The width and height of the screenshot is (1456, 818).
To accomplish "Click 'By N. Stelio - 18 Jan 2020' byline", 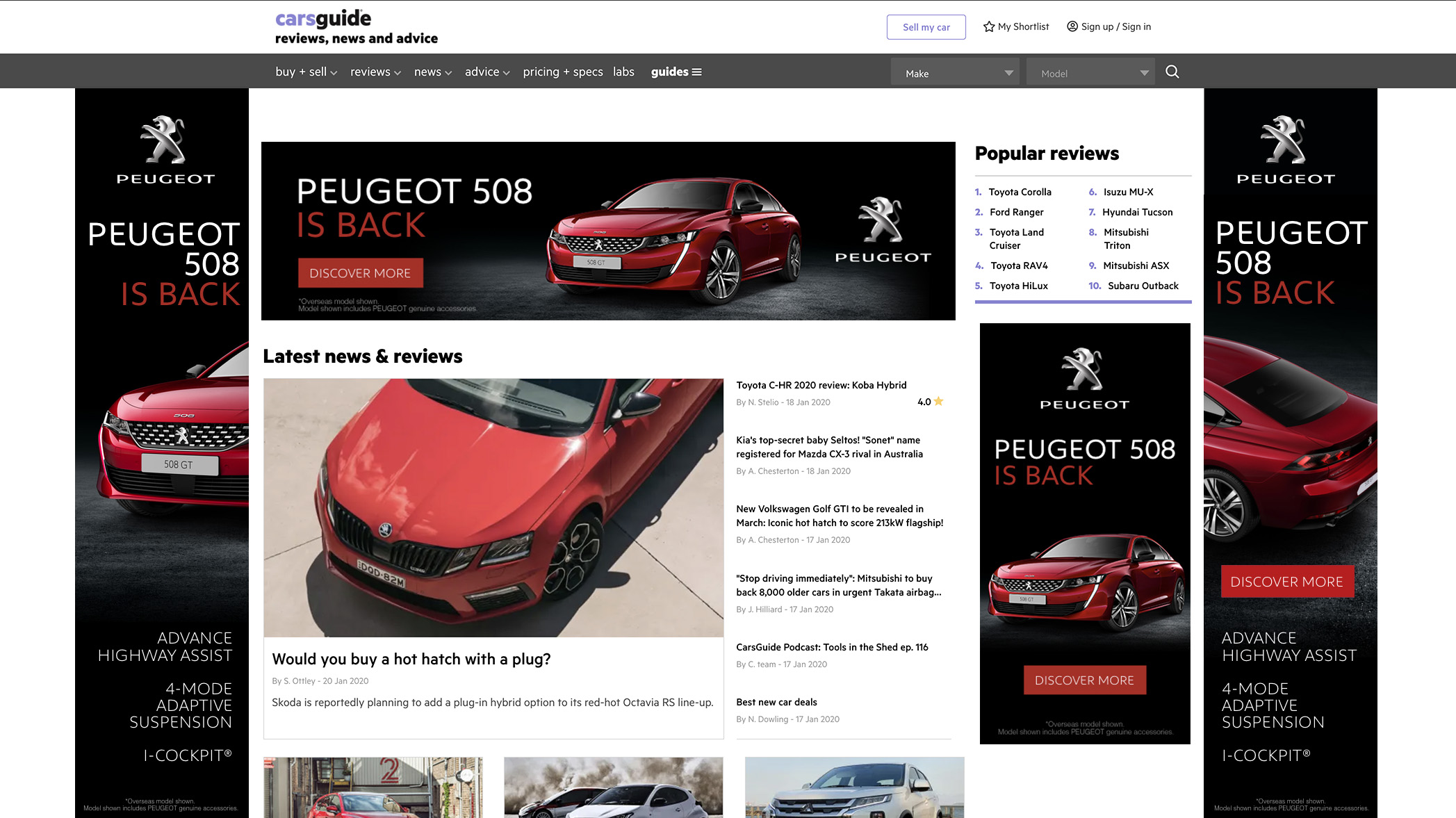I will [x=783, y=402].
